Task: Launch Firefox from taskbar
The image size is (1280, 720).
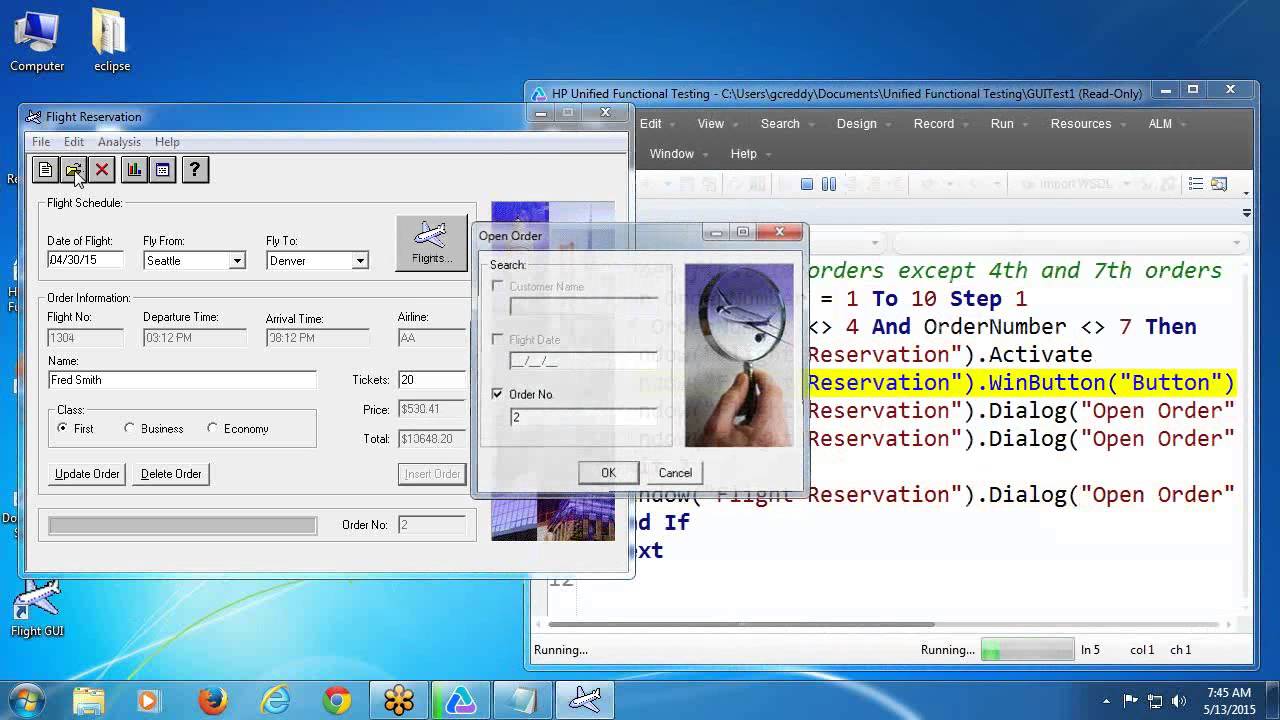Action: pyautogui.click(x=212, y=700)
